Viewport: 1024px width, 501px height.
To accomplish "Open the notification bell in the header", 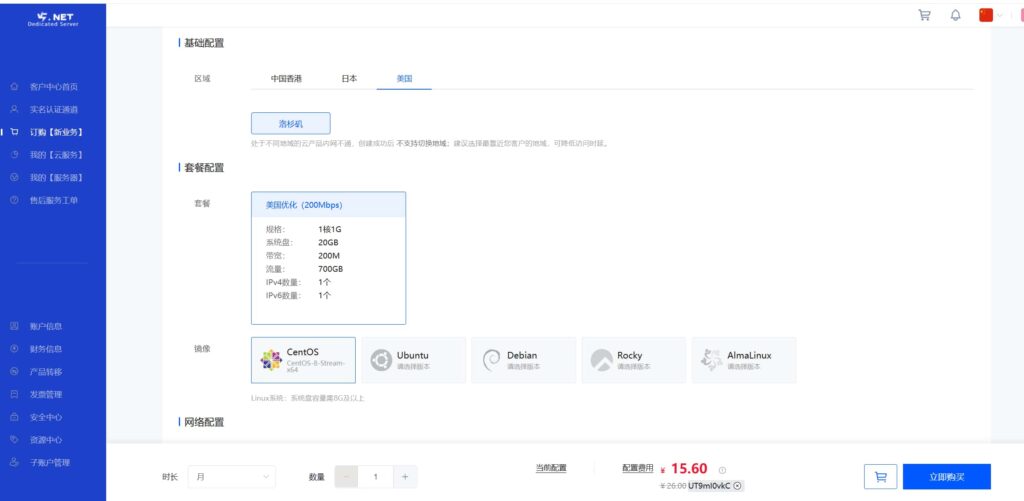I will pos(955,15).
